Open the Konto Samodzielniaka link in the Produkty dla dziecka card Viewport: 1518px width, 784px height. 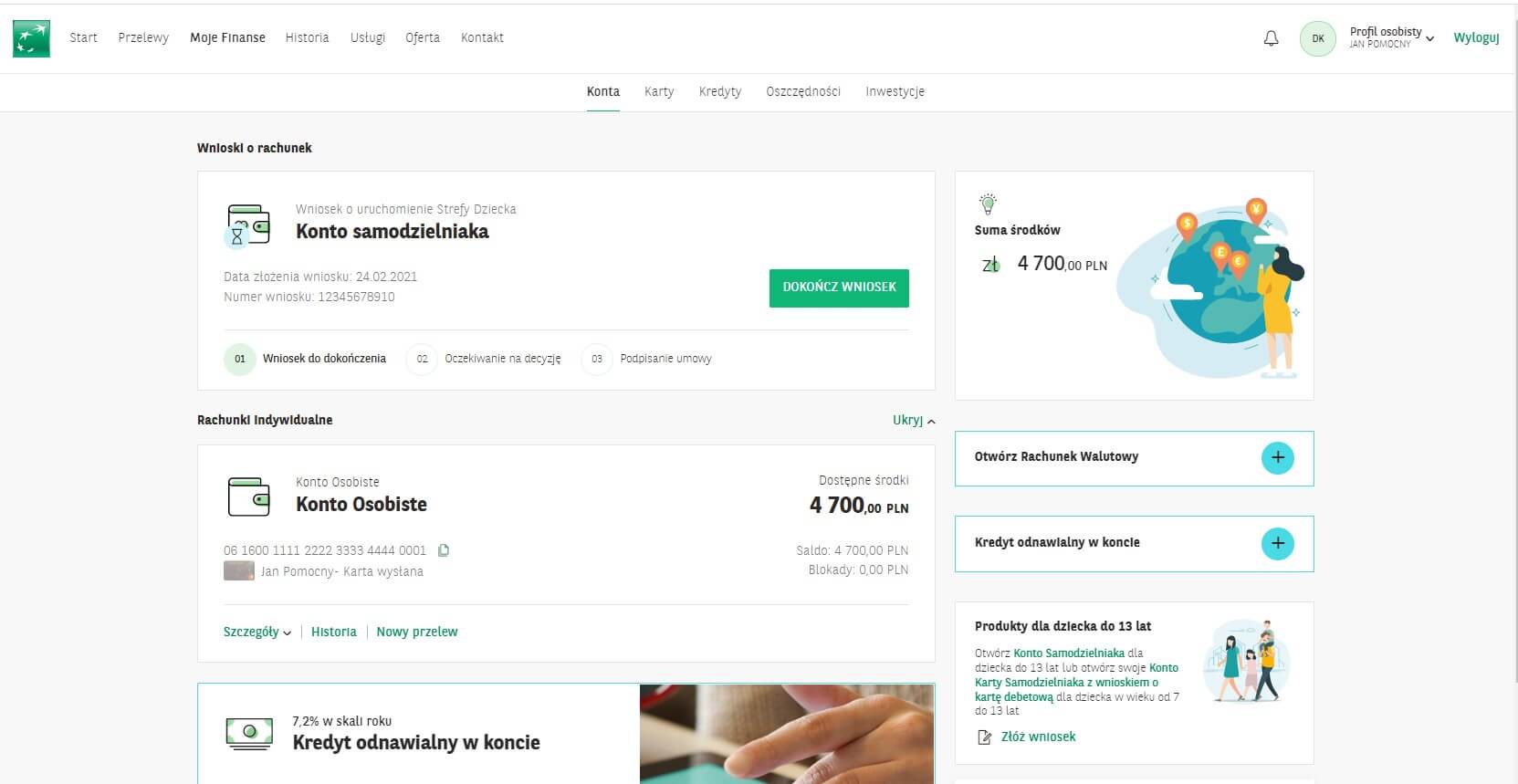point(1069,653)
